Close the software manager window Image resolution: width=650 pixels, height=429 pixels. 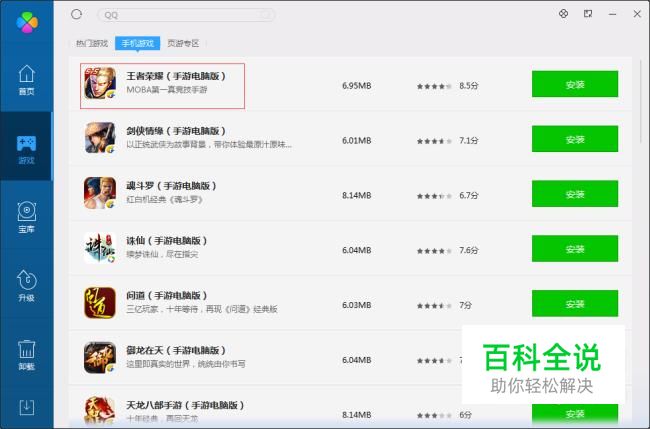[x=637, y=14]
